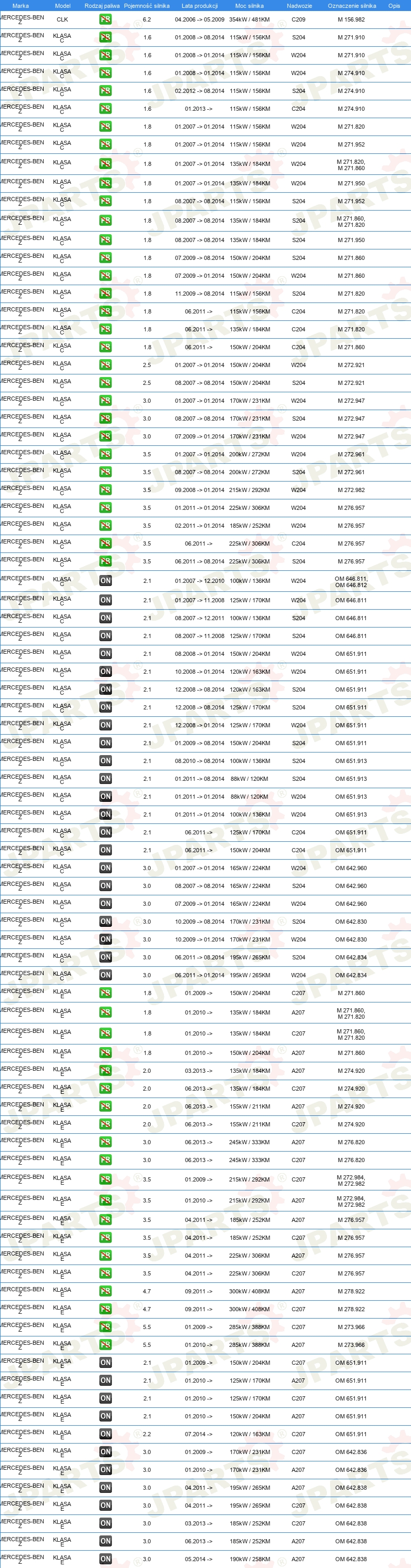Image resolution: width=411 pixels, height=1568 pixels.
Task: Select the PB icon in the M 278.922 A207 row
Action: (105, 1291)
